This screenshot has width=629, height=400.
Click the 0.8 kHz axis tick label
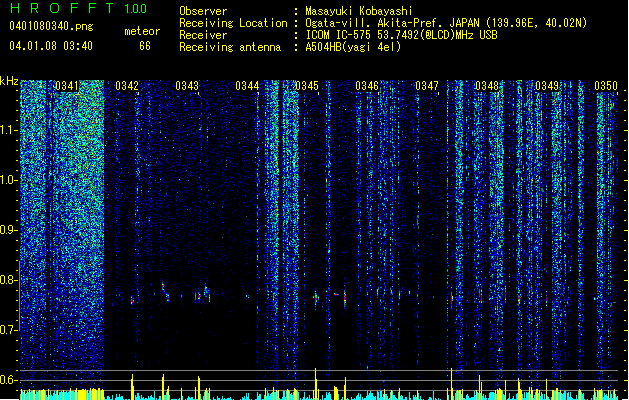9,280
